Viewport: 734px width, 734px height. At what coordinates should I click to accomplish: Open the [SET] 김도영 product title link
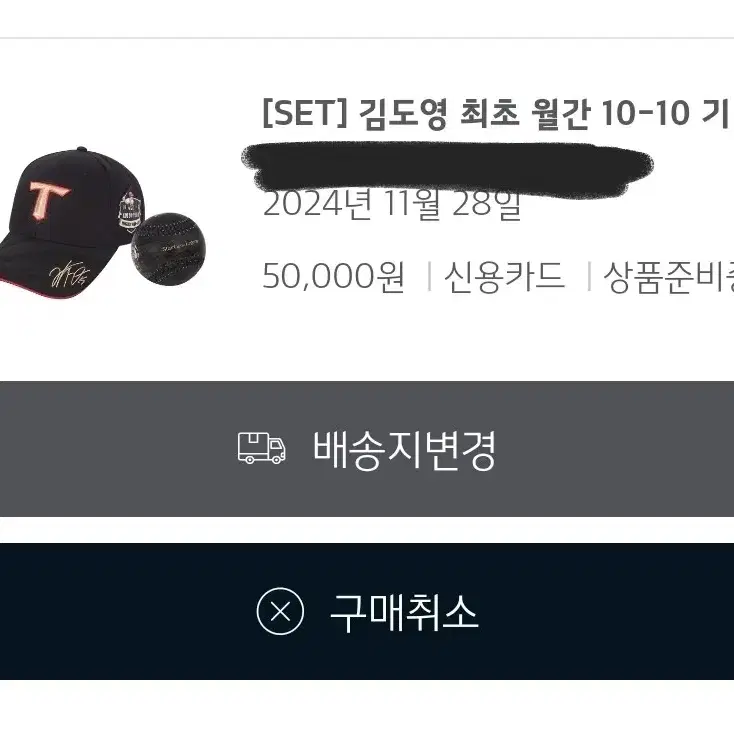coord(497,114)
